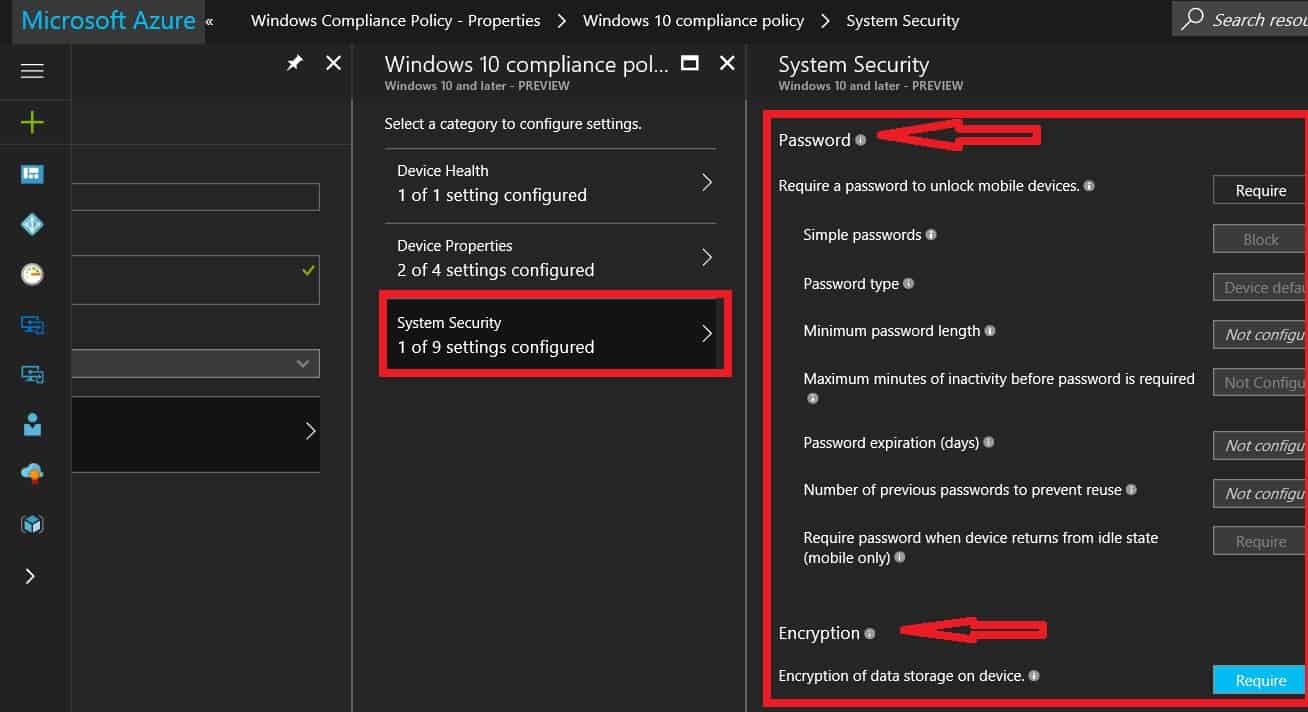
Task: Open Device Health category
Action: point(550,183)
